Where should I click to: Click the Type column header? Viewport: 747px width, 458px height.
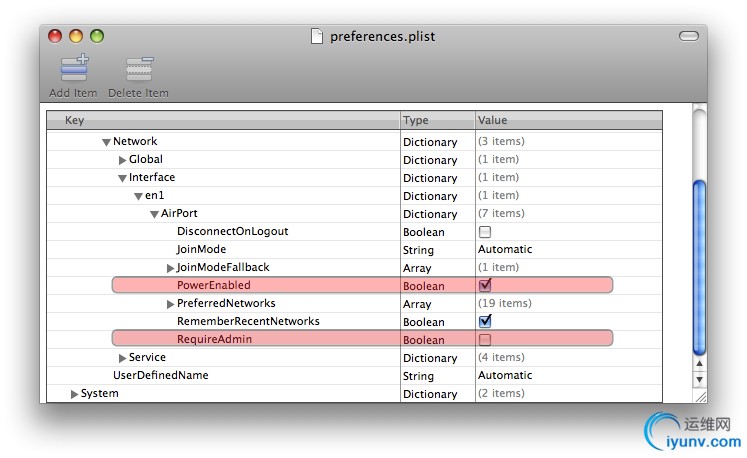pyautogui.click(x=436, y=121)
